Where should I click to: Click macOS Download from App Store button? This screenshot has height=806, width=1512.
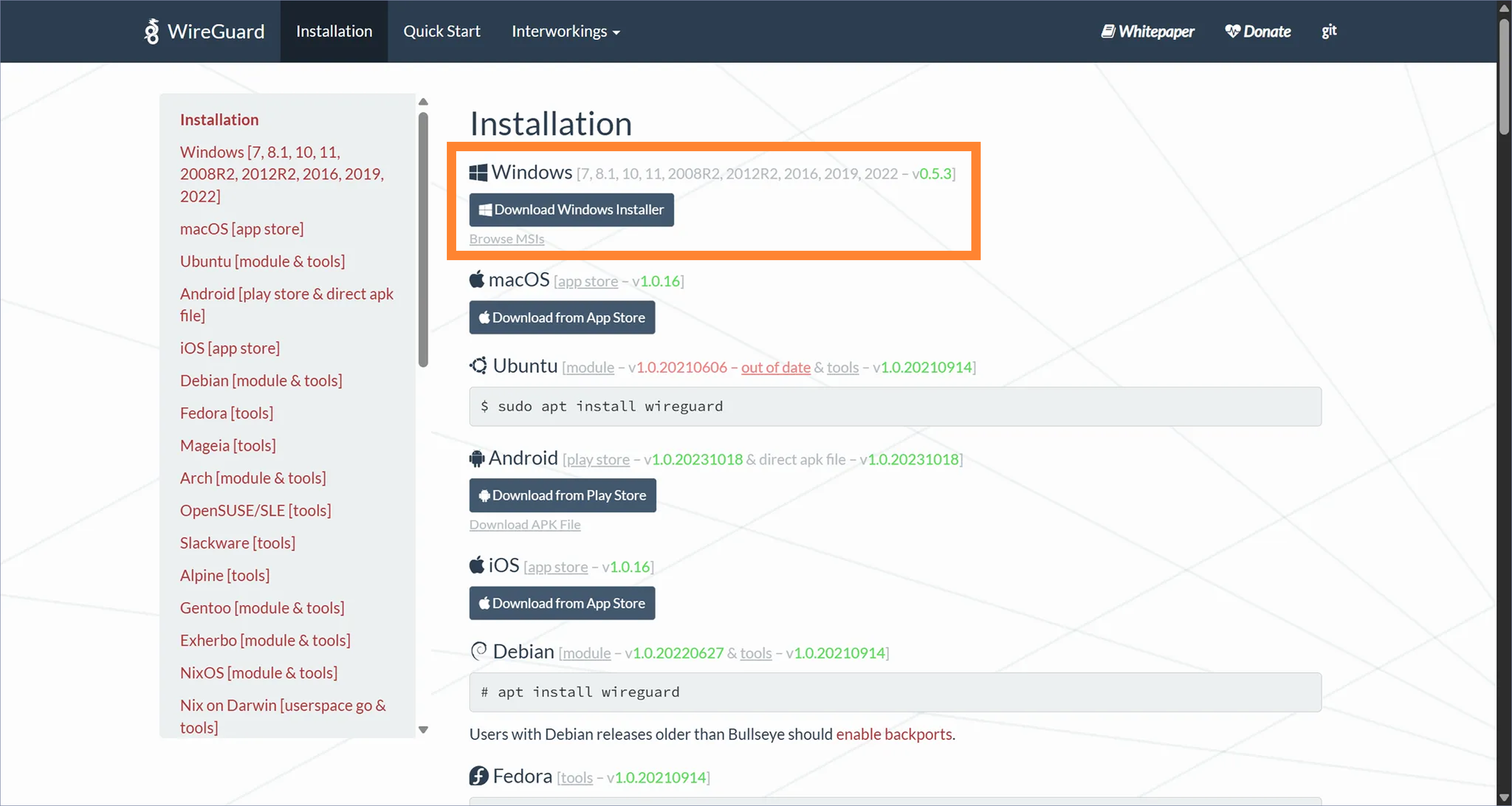tap(562, 317)
